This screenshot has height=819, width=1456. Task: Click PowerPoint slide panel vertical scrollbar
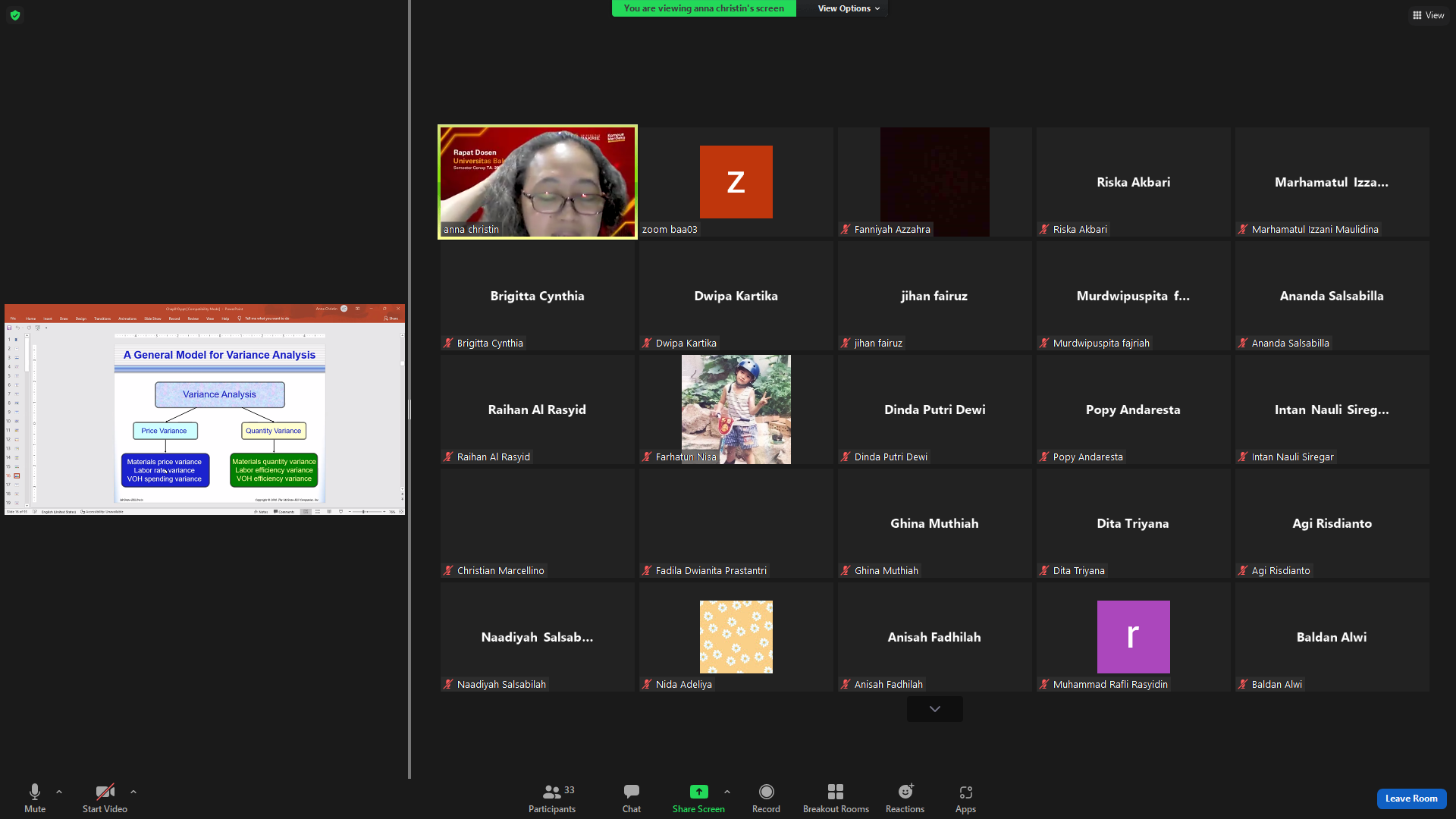coord(27,419)
